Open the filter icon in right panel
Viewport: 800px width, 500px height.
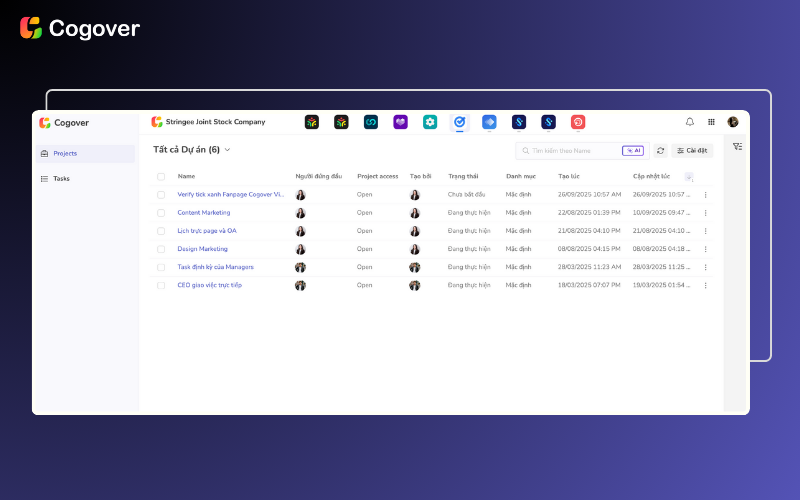point(737,146)
